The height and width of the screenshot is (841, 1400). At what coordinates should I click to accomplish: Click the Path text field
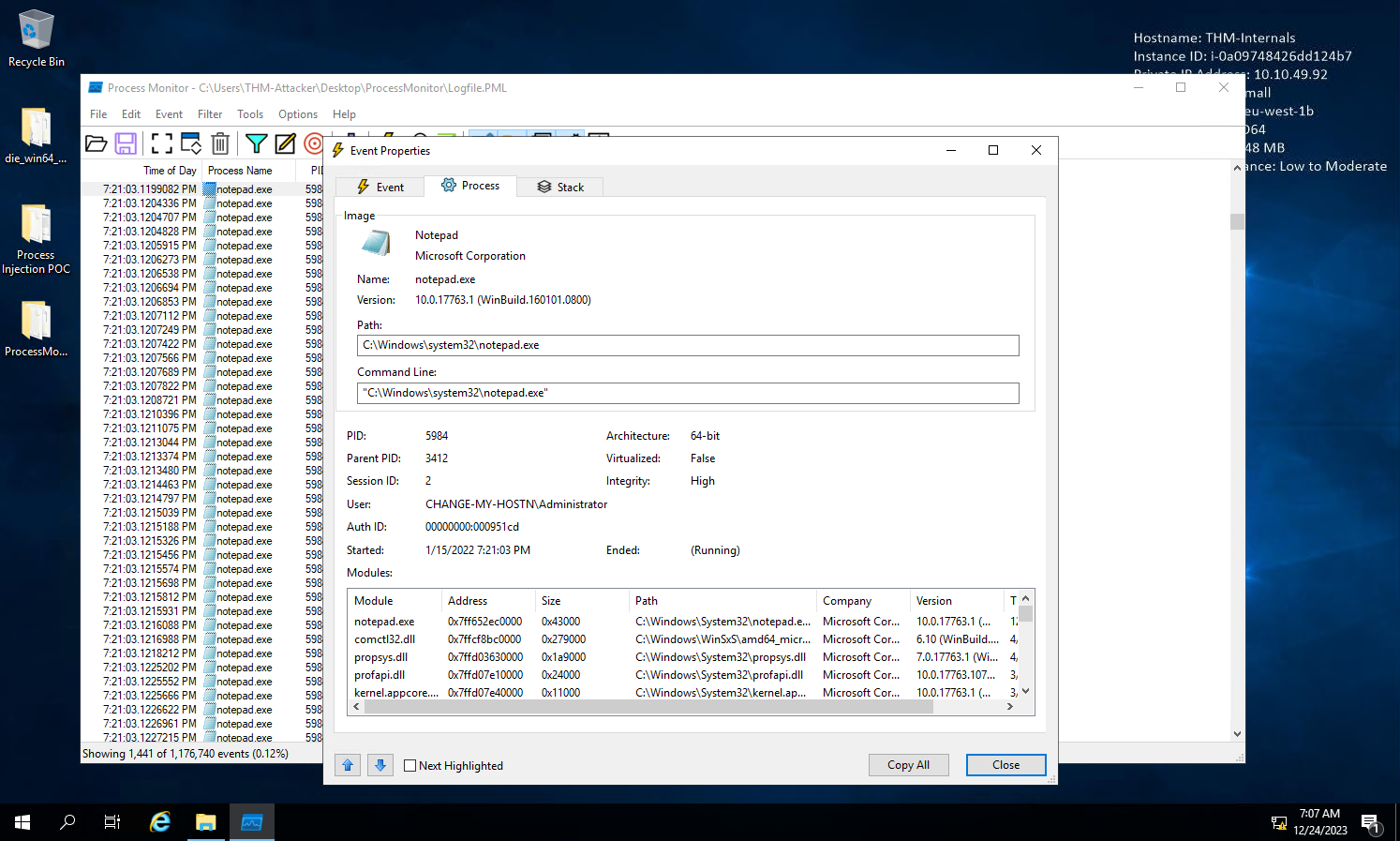click(688, 345)
